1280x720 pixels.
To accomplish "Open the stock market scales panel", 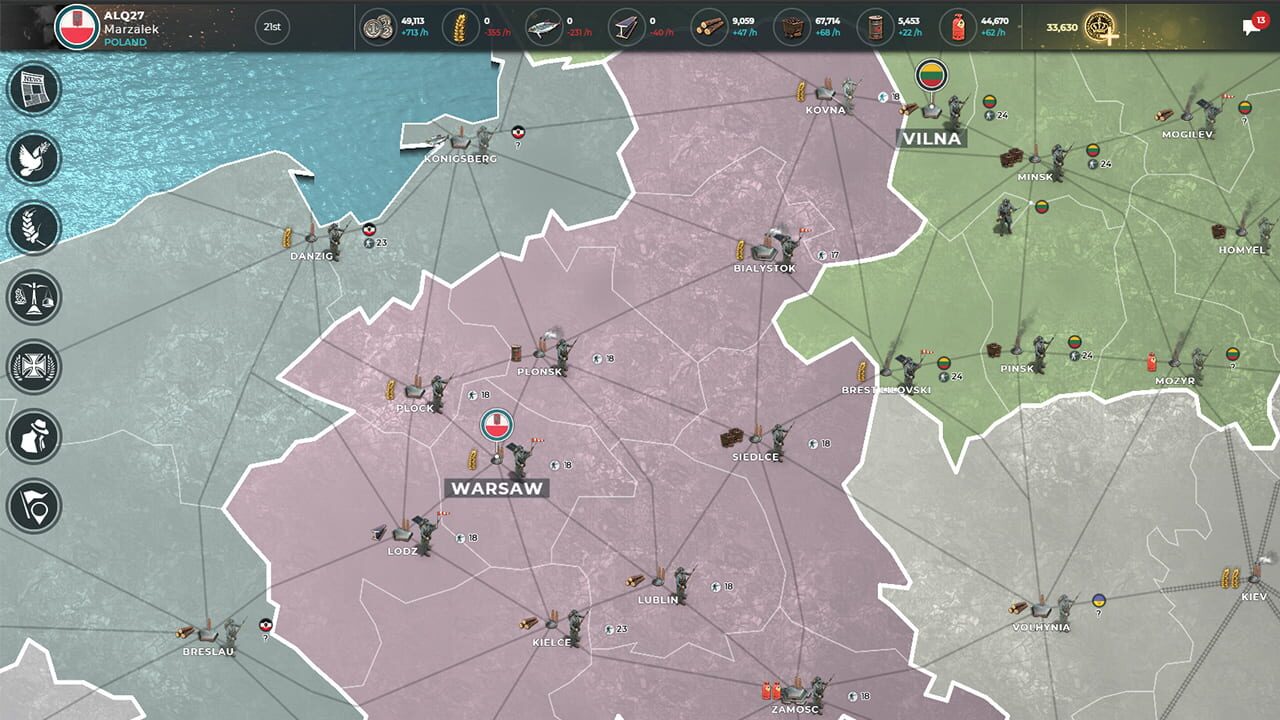I will pyautogui.click(x=33, y=297).
